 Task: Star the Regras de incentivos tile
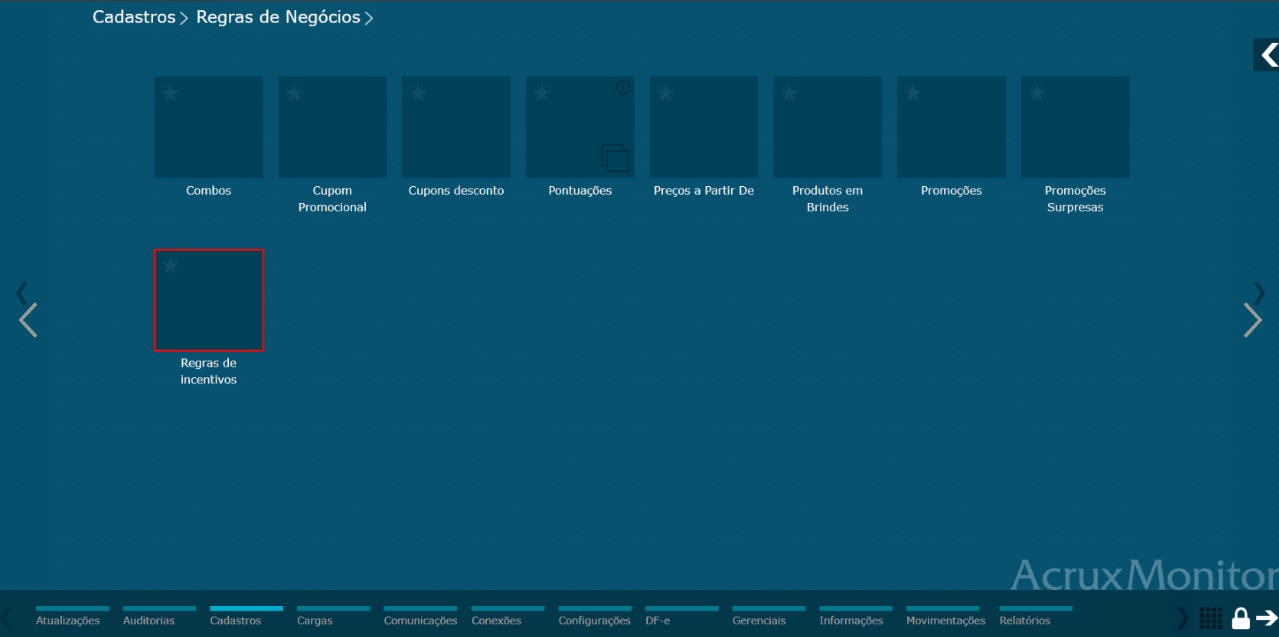click(170, 265)
